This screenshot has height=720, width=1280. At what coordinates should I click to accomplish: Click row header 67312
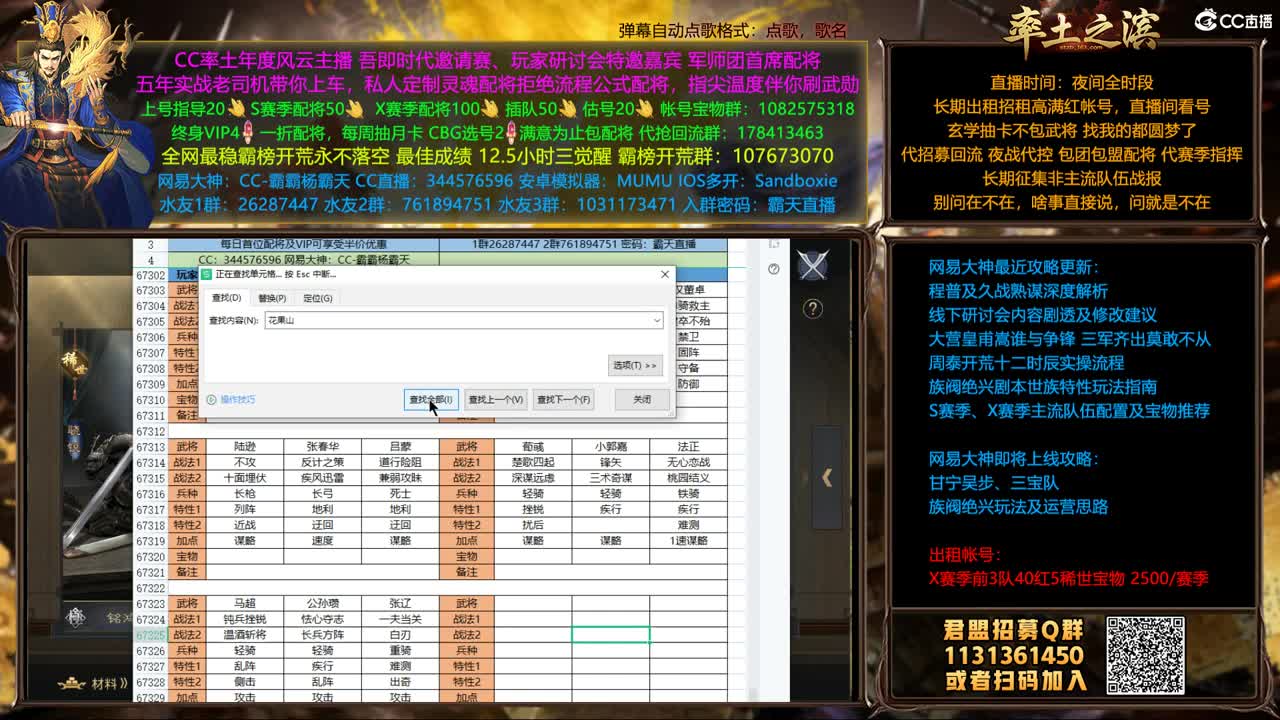pyautogui.click(x=151, y=431)
